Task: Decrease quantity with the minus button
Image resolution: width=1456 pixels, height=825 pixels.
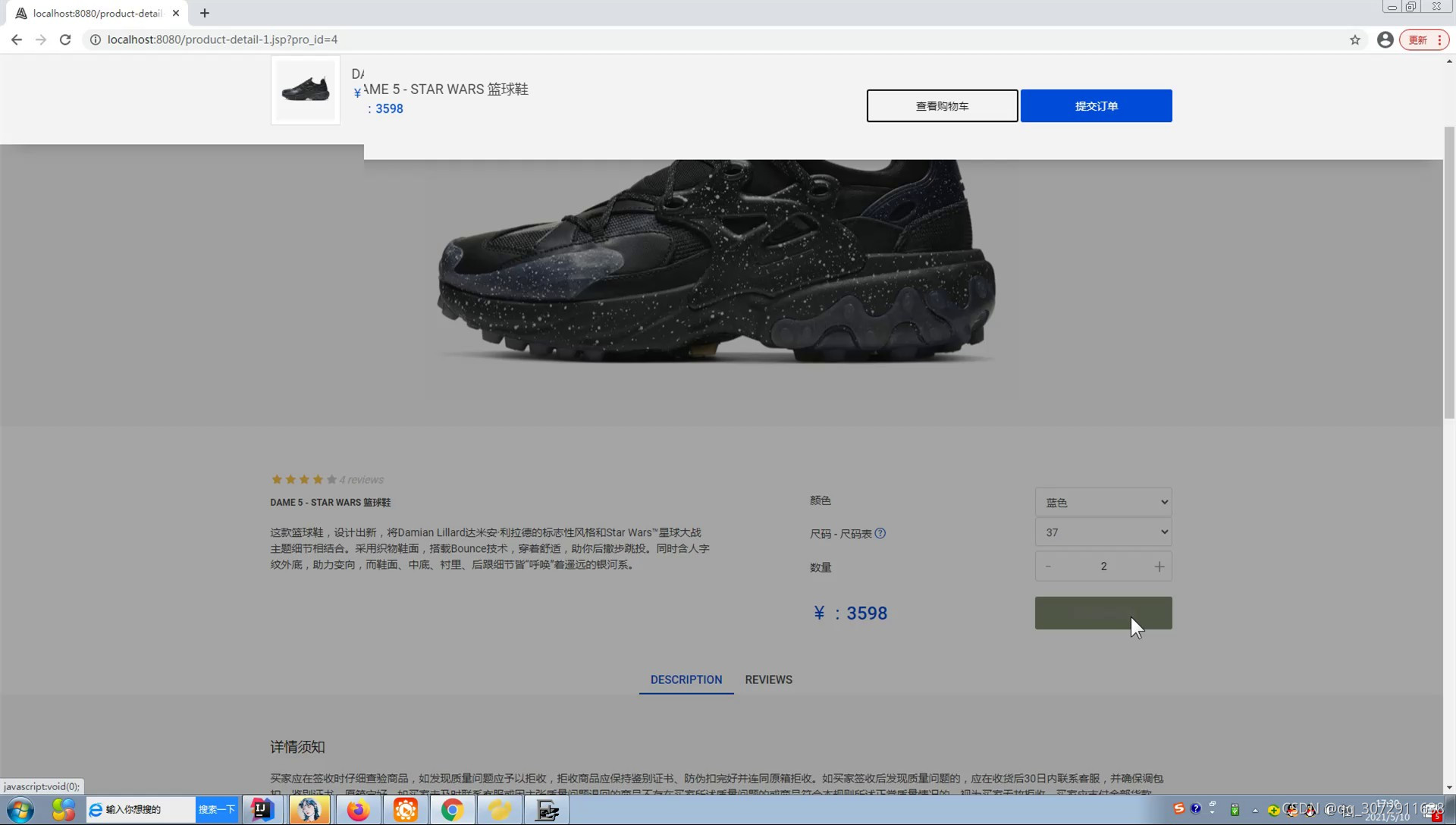Action: [1048, 566]
